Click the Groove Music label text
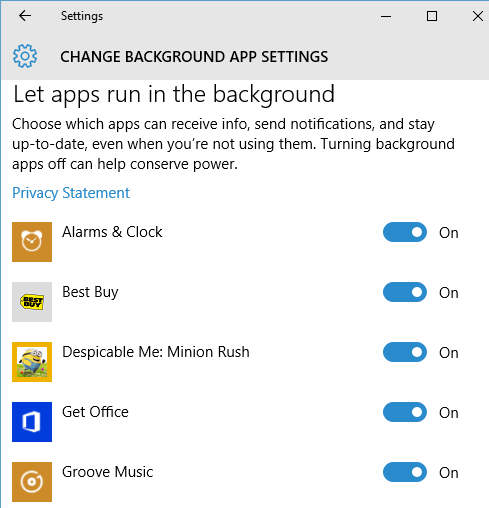This screenshot has height=508, width=489. [108, 472]
